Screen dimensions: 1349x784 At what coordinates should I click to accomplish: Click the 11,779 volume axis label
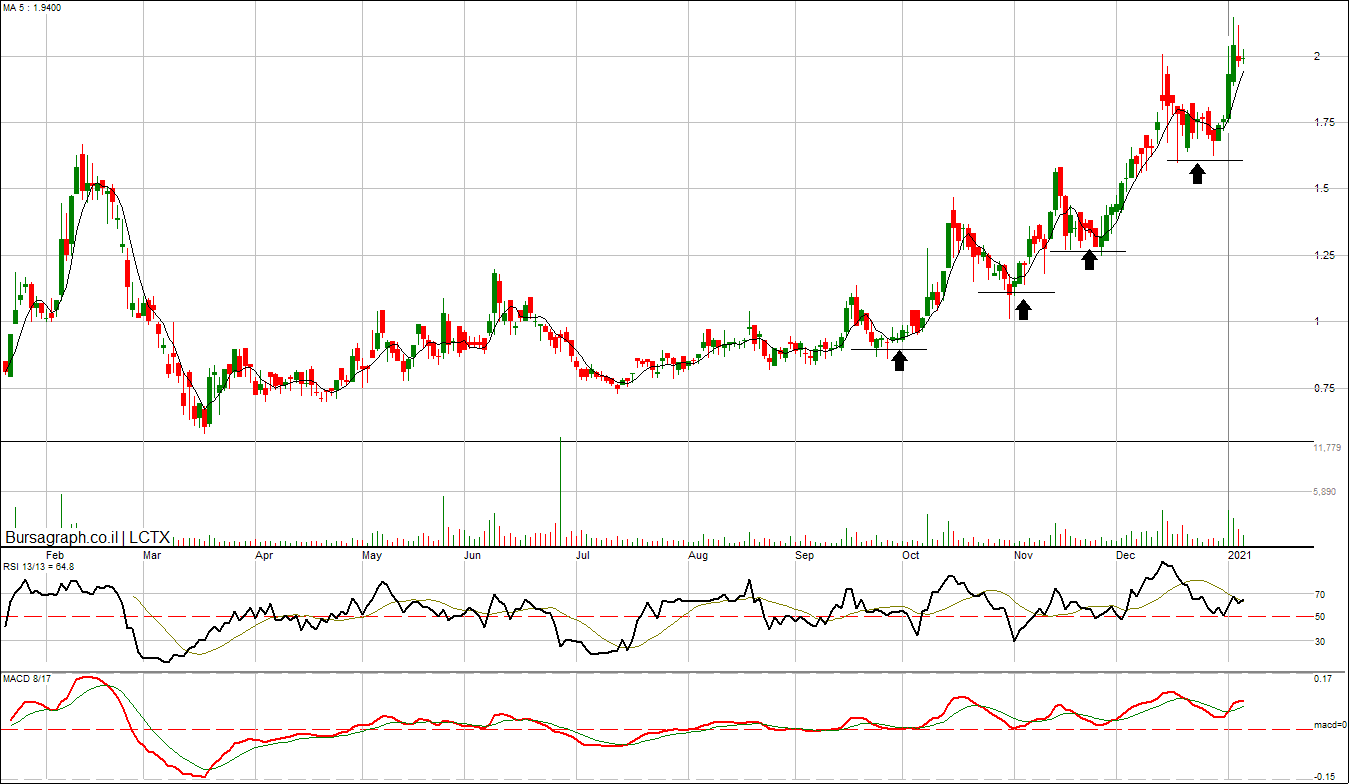[1327, 448]
